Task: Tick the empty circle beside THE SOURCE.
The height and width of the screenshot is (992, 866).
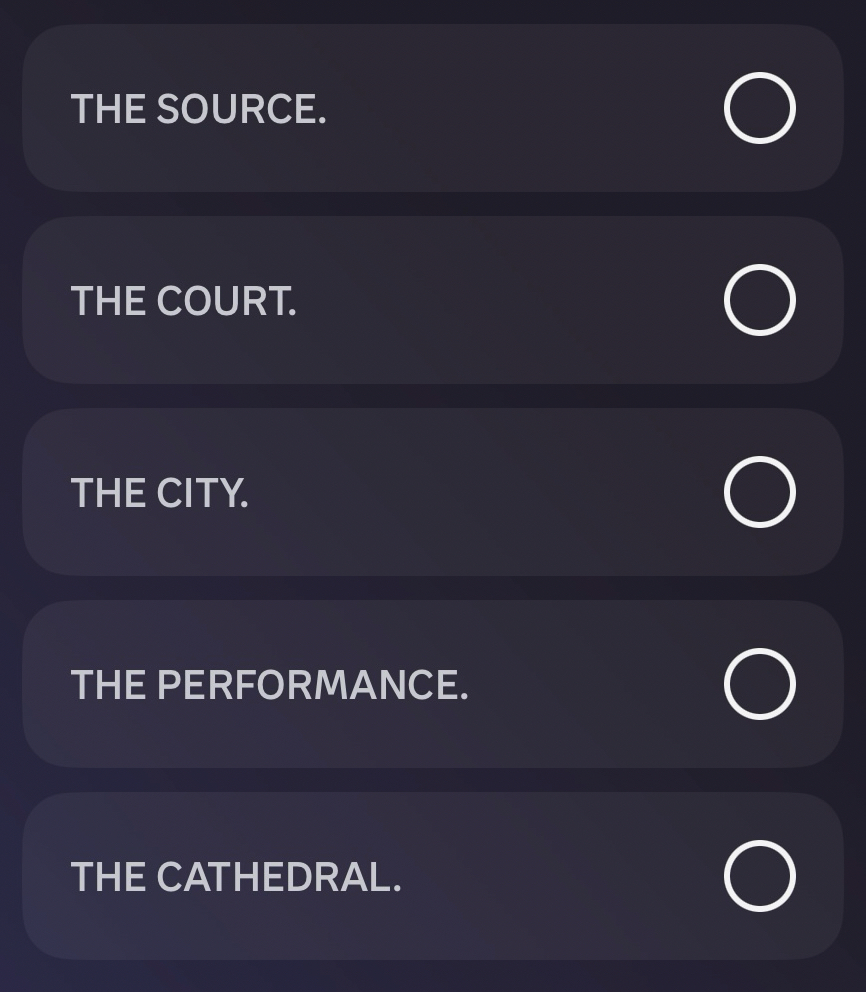Action: [759, 108]
